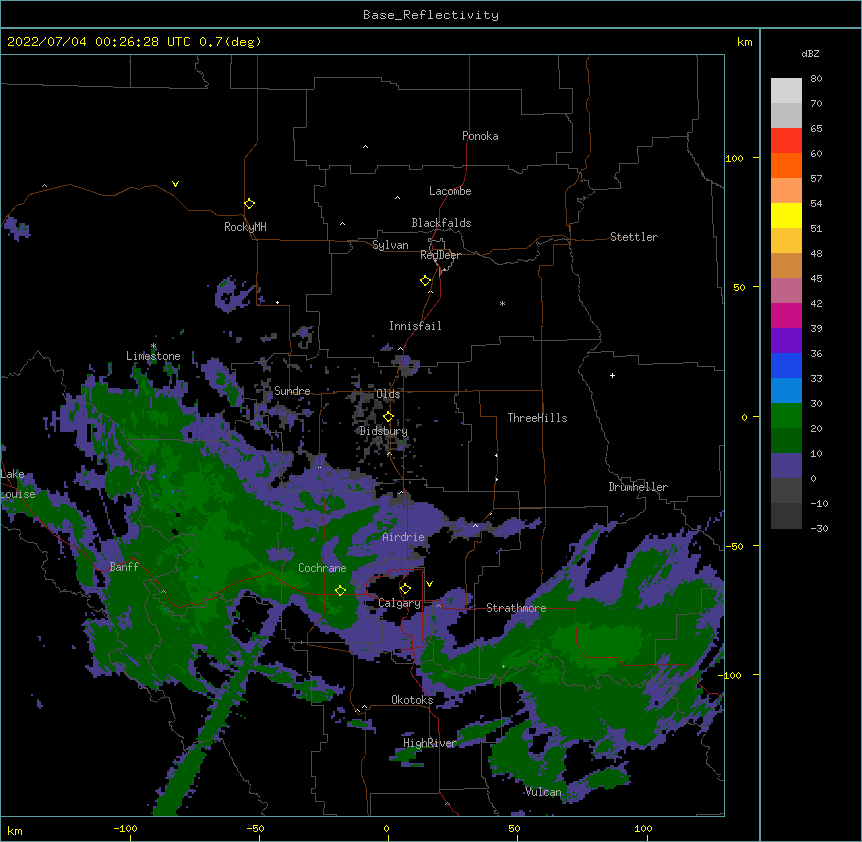862x842 pixels.
Task: Click the km label at the bottom left
Action: (15, 830)
